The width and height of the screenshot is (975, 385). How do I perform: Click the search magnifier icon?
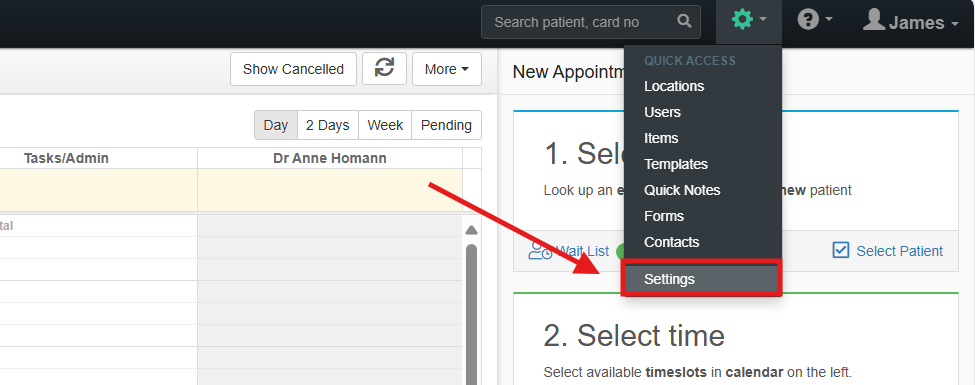coord(684,22)
